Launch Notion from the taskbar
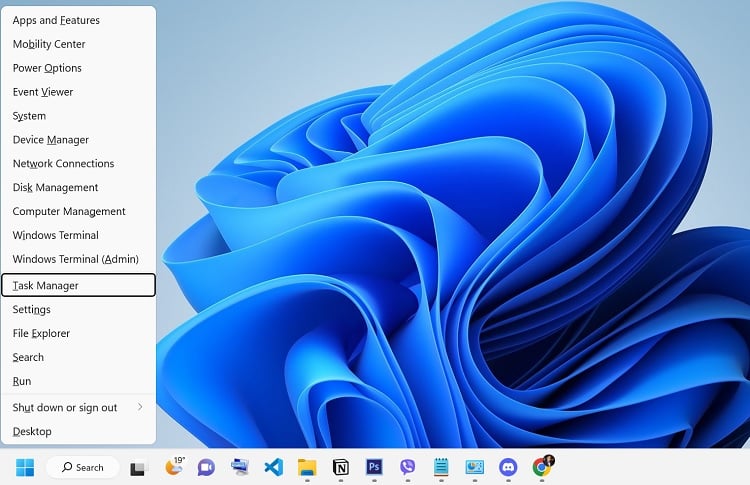The height and width of the screenshot is (485, 750). (x=340, y=467)
